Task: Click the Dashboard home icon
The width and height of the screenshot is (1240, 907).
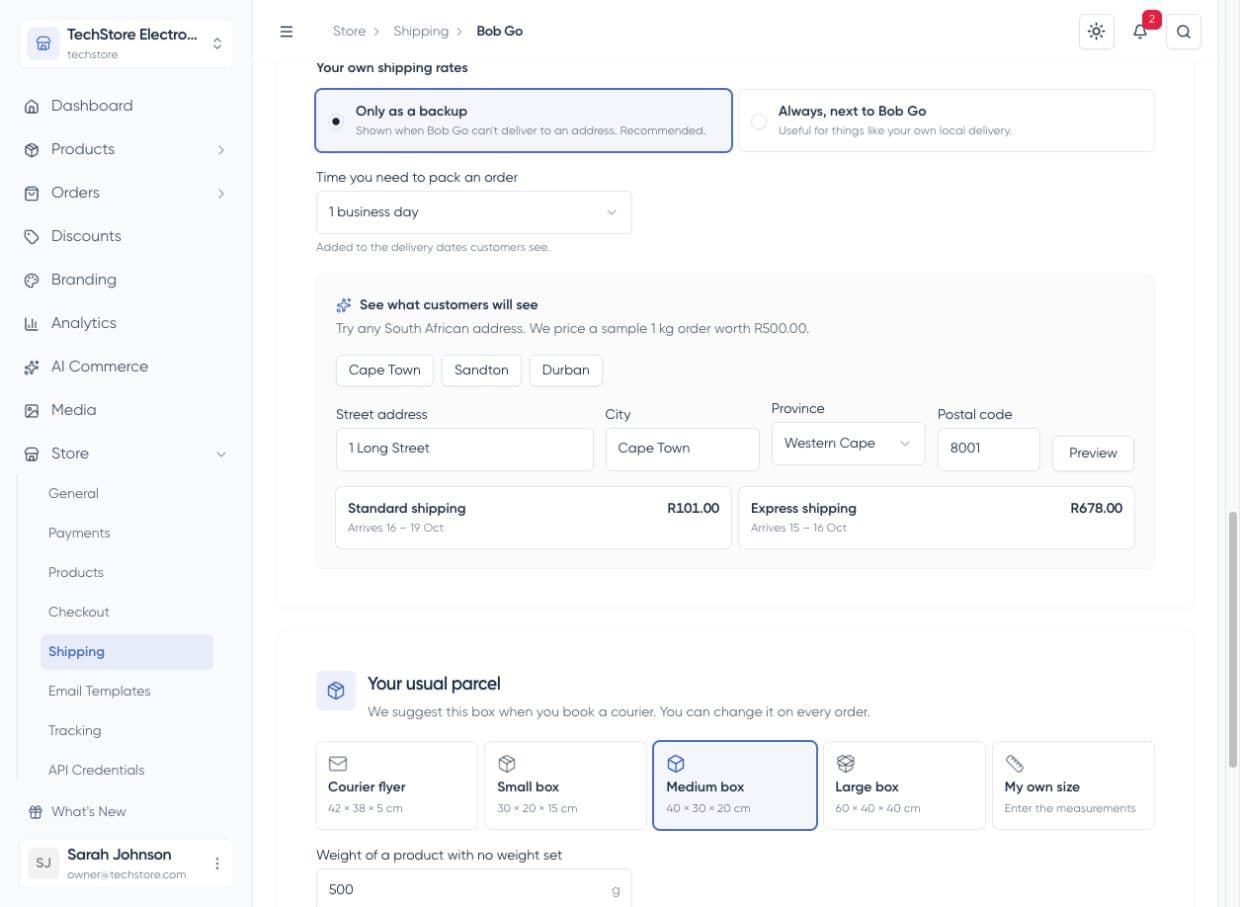Action: click(x=32, y=106)
